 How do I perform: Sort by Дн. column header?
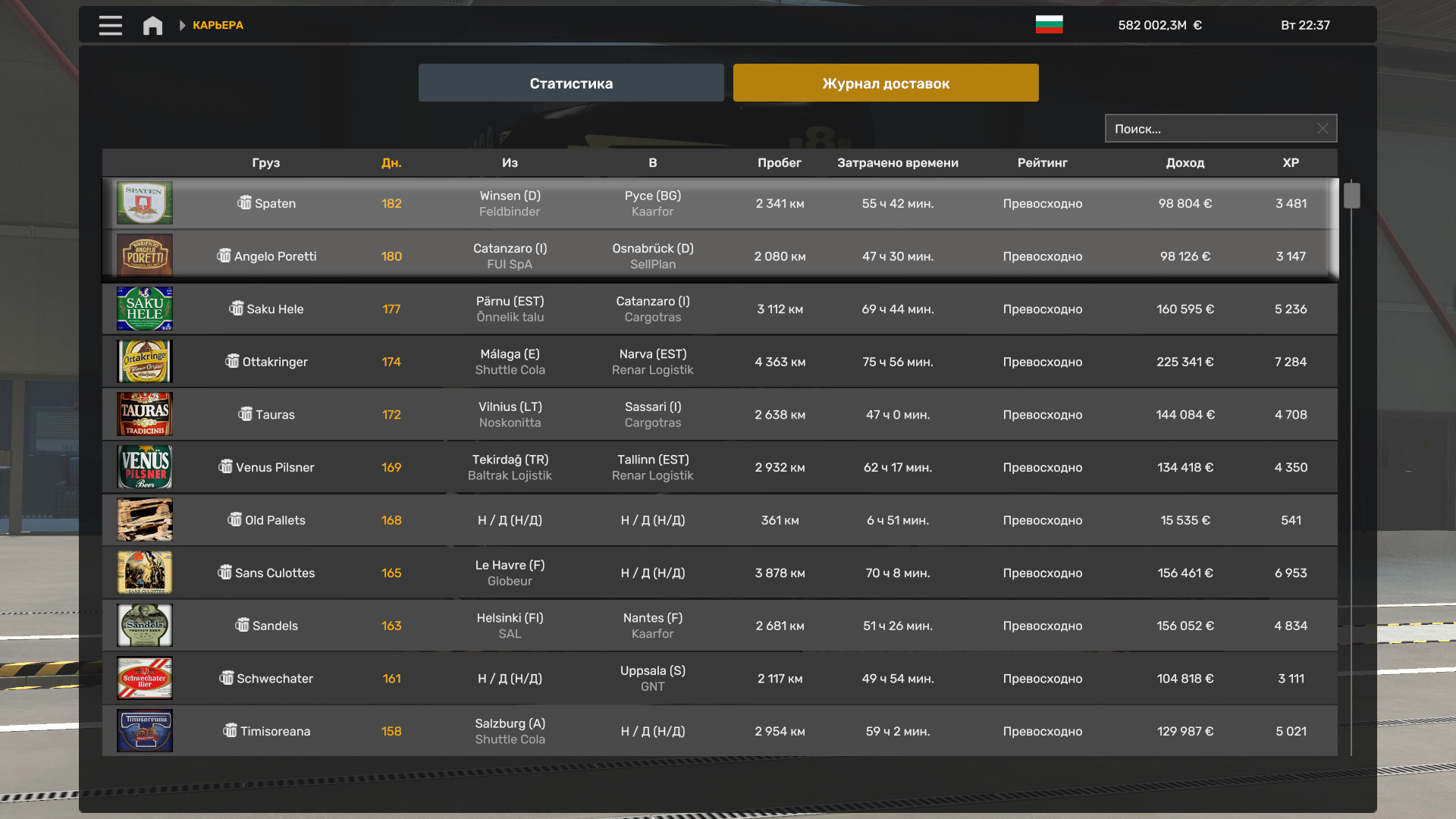[391, 163]
